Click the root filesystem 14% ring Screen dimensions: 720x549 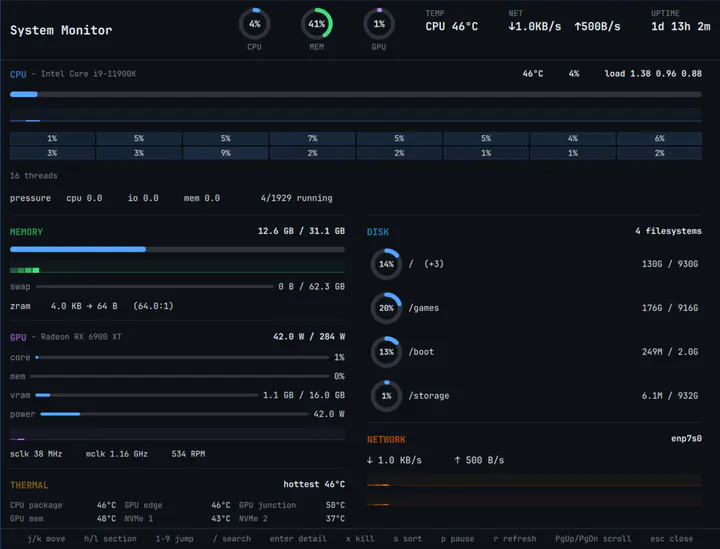386,264
